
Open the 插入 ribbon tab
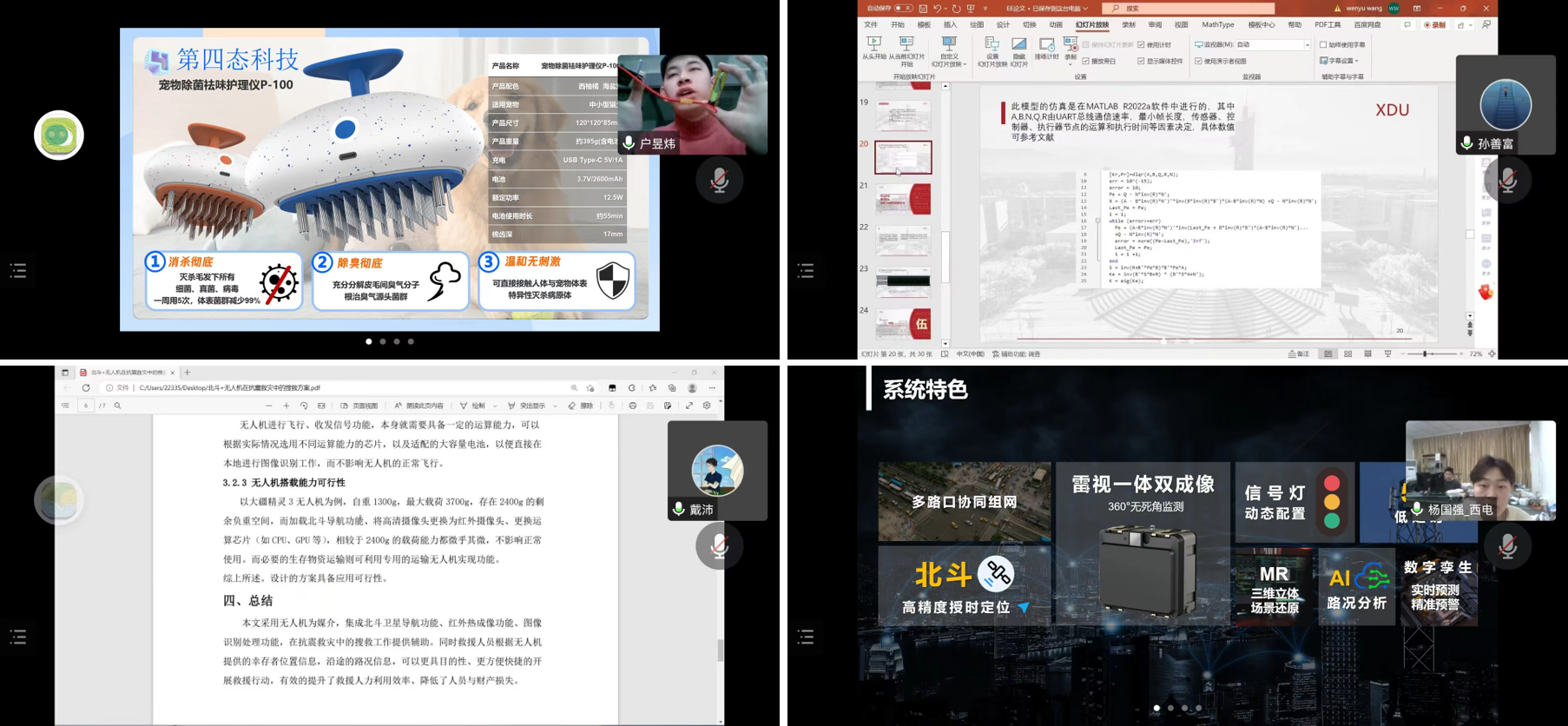(950, 25)
